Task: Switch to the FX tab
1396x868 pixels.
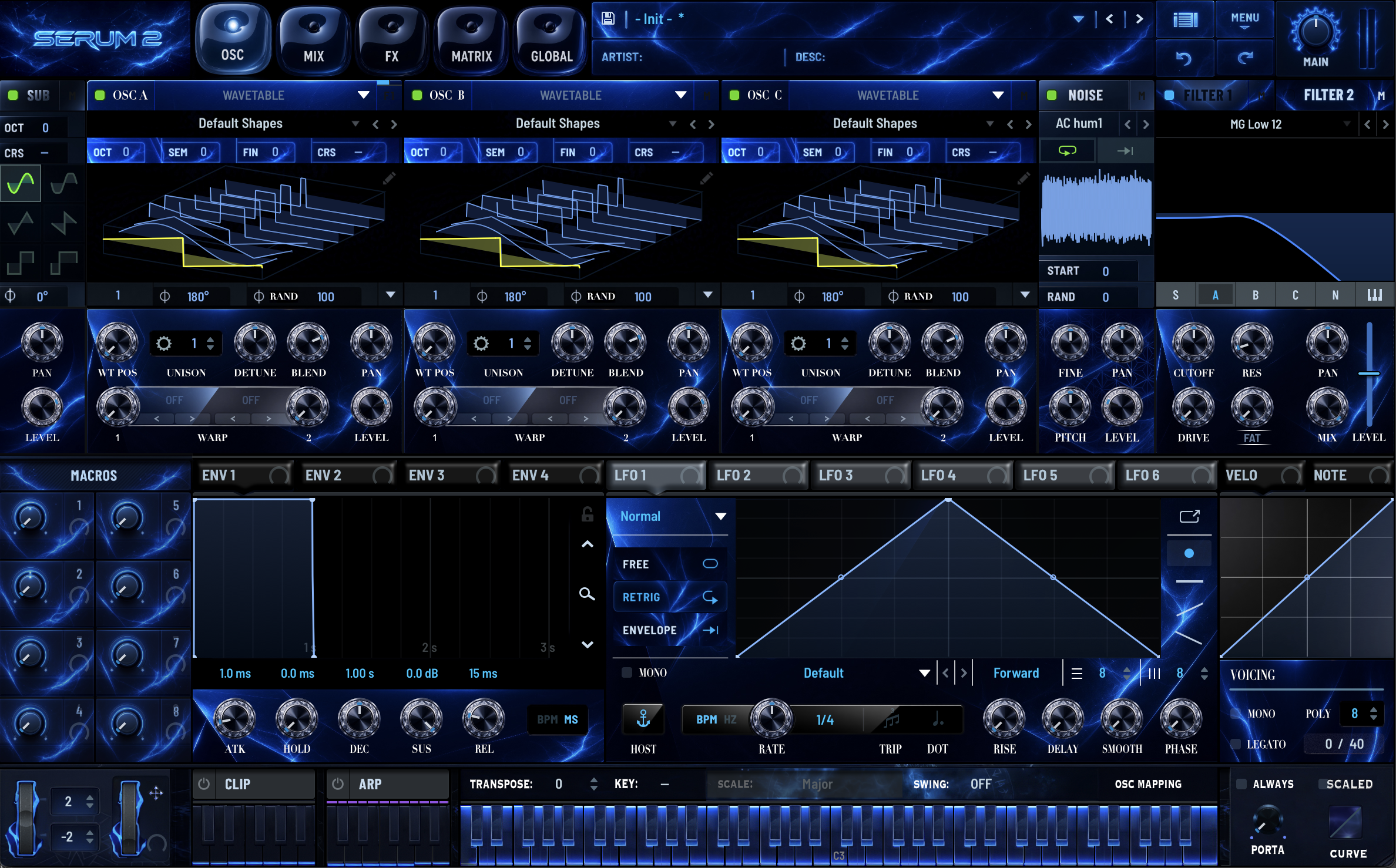Action: pos(391,40)
